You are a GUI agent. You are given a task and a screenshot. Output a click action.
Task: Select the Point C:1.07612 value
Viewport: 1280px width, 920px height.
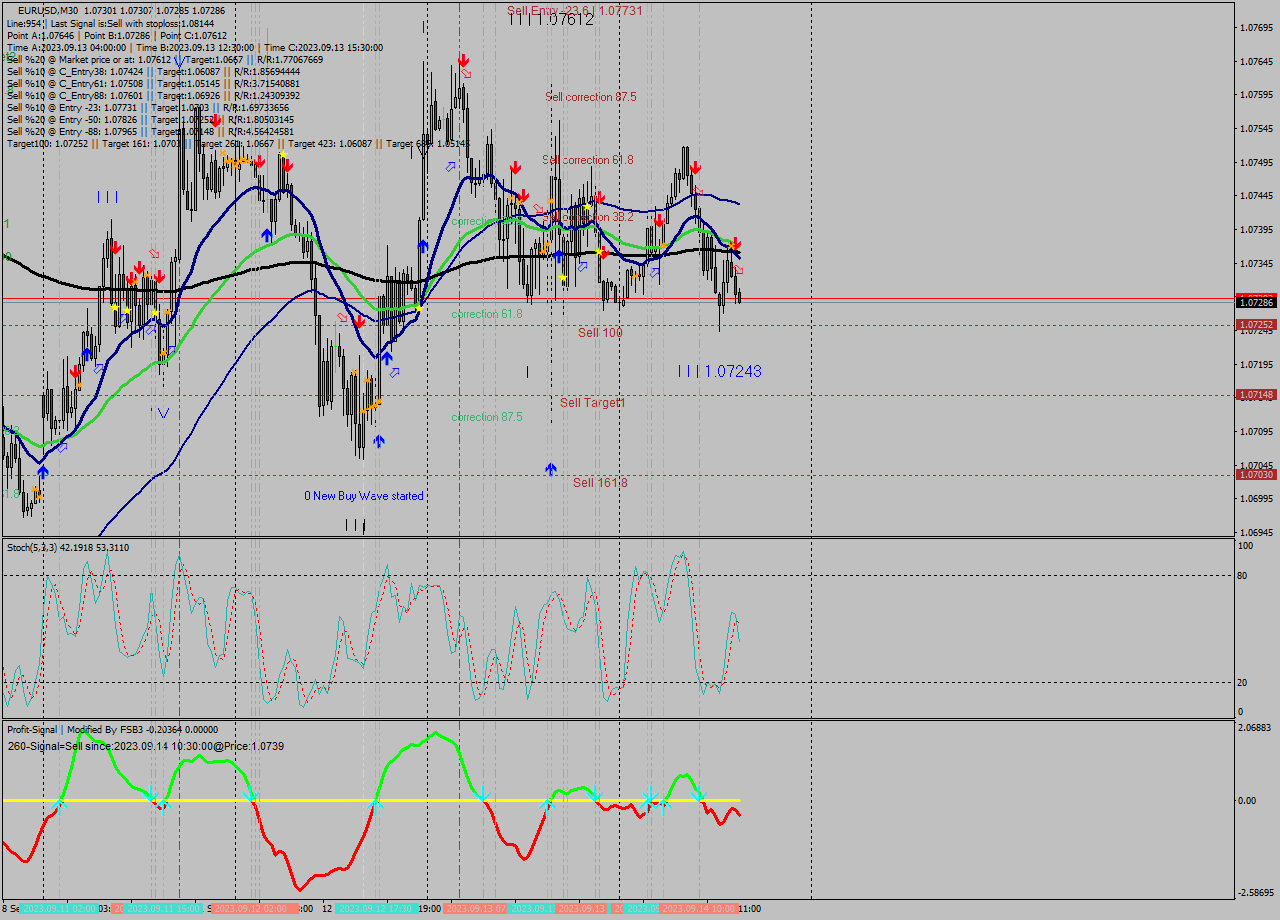(x=192, y=35)
